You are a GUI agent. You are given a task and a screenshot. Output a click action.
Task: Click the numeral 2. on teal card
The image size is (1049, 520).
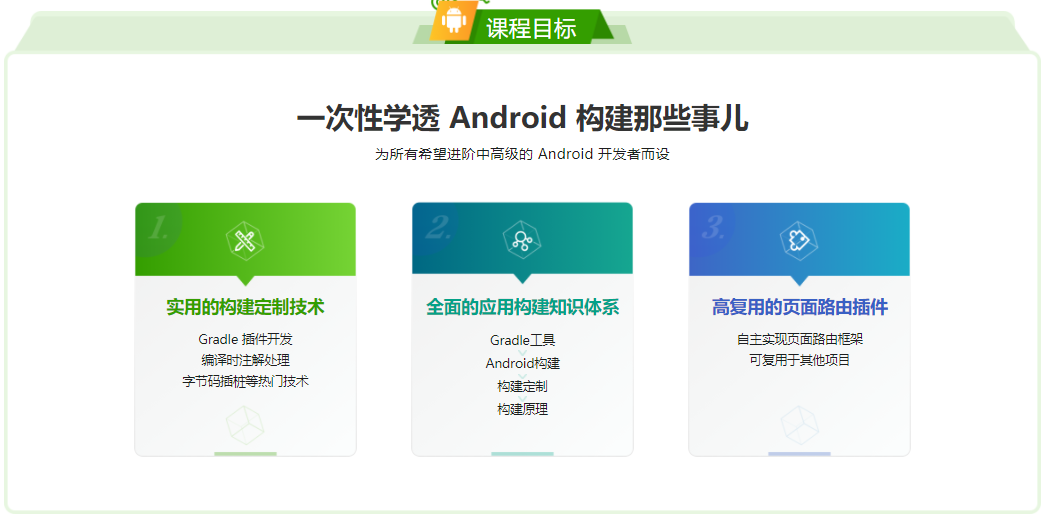click(438, 229)
